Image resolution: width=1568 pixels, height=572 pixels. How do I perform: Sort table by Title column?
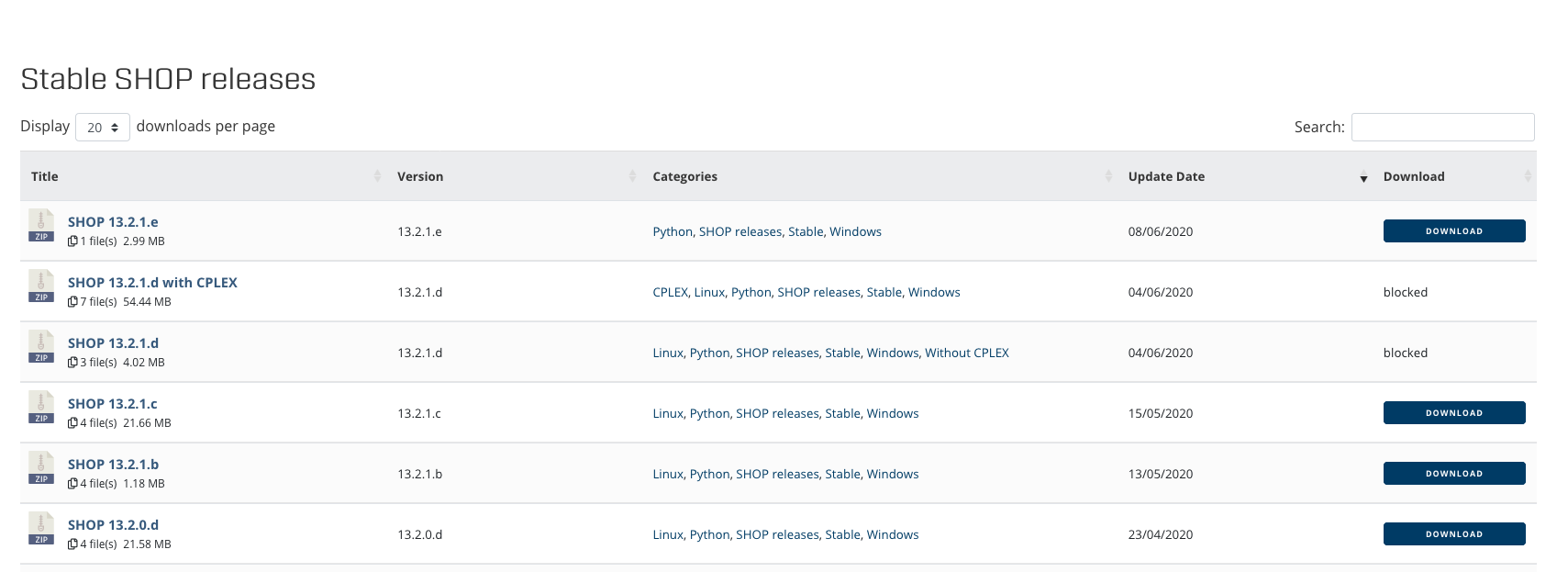(x=204, y=176)
